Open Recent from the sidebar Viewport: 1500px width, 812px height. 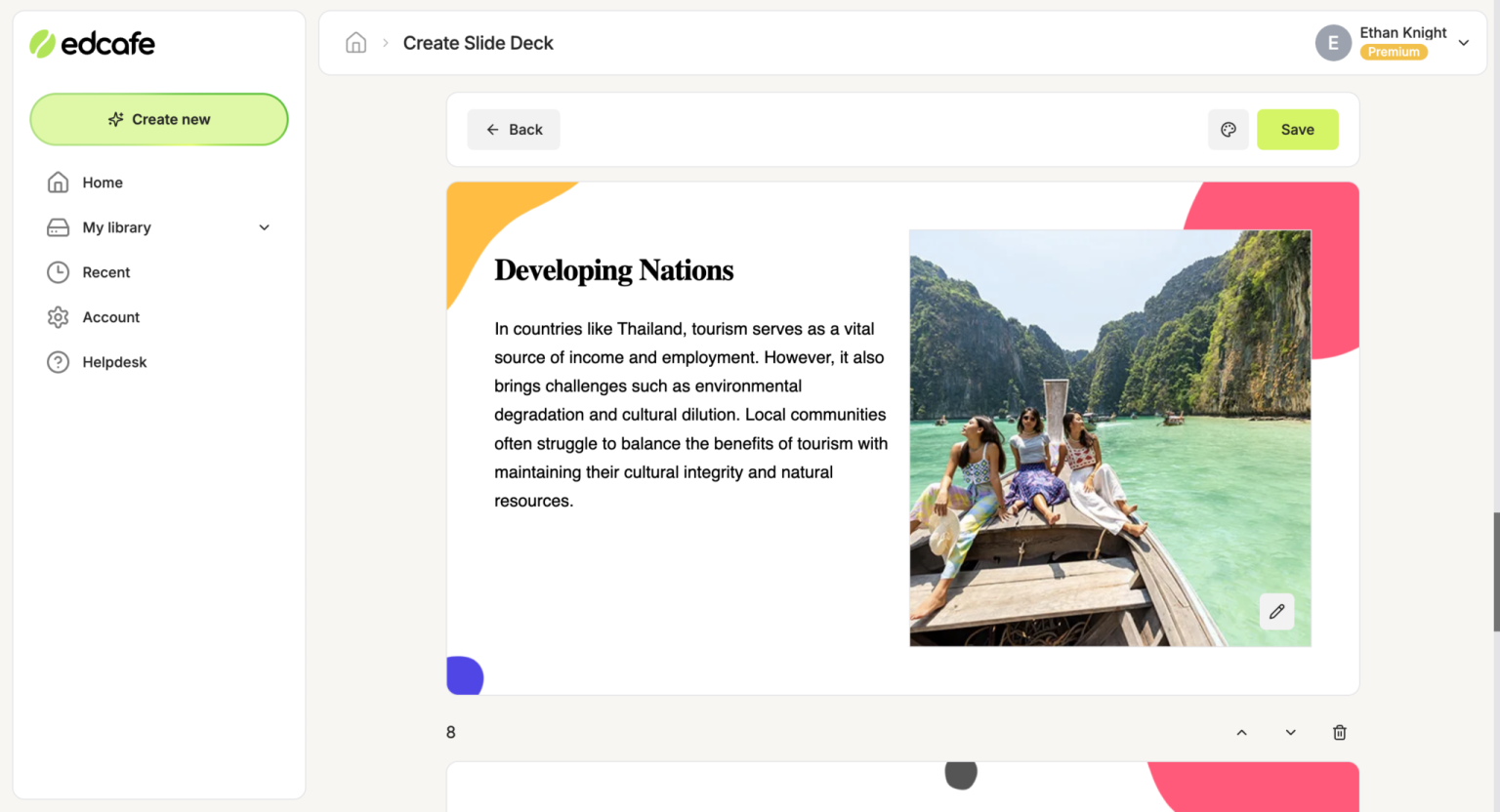coord(107,271)
